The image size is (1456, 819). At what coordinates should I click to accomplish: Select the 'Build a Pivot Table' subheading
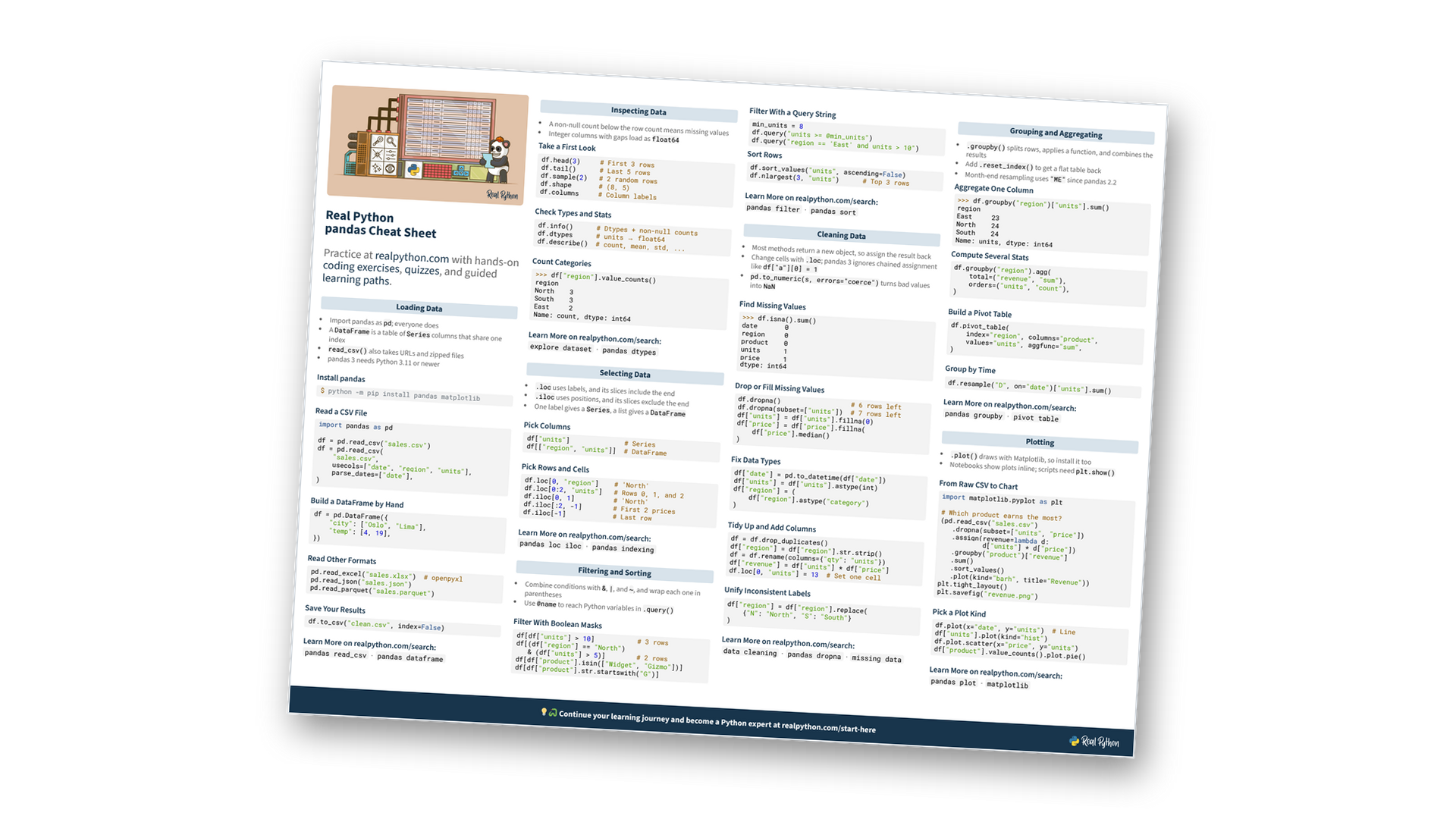pyautogui.click(x=979, y=313)
